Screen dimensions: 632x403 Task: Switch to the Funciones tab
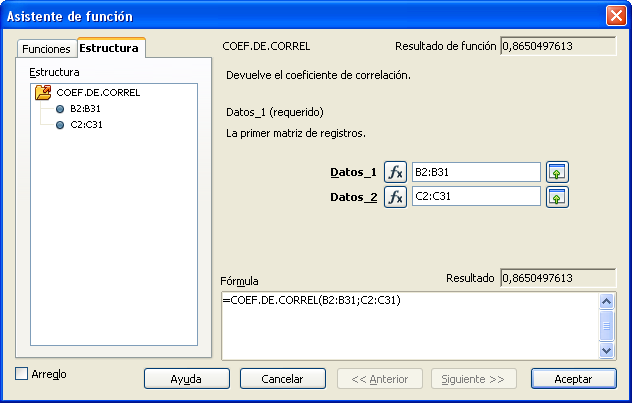[47, 48]
